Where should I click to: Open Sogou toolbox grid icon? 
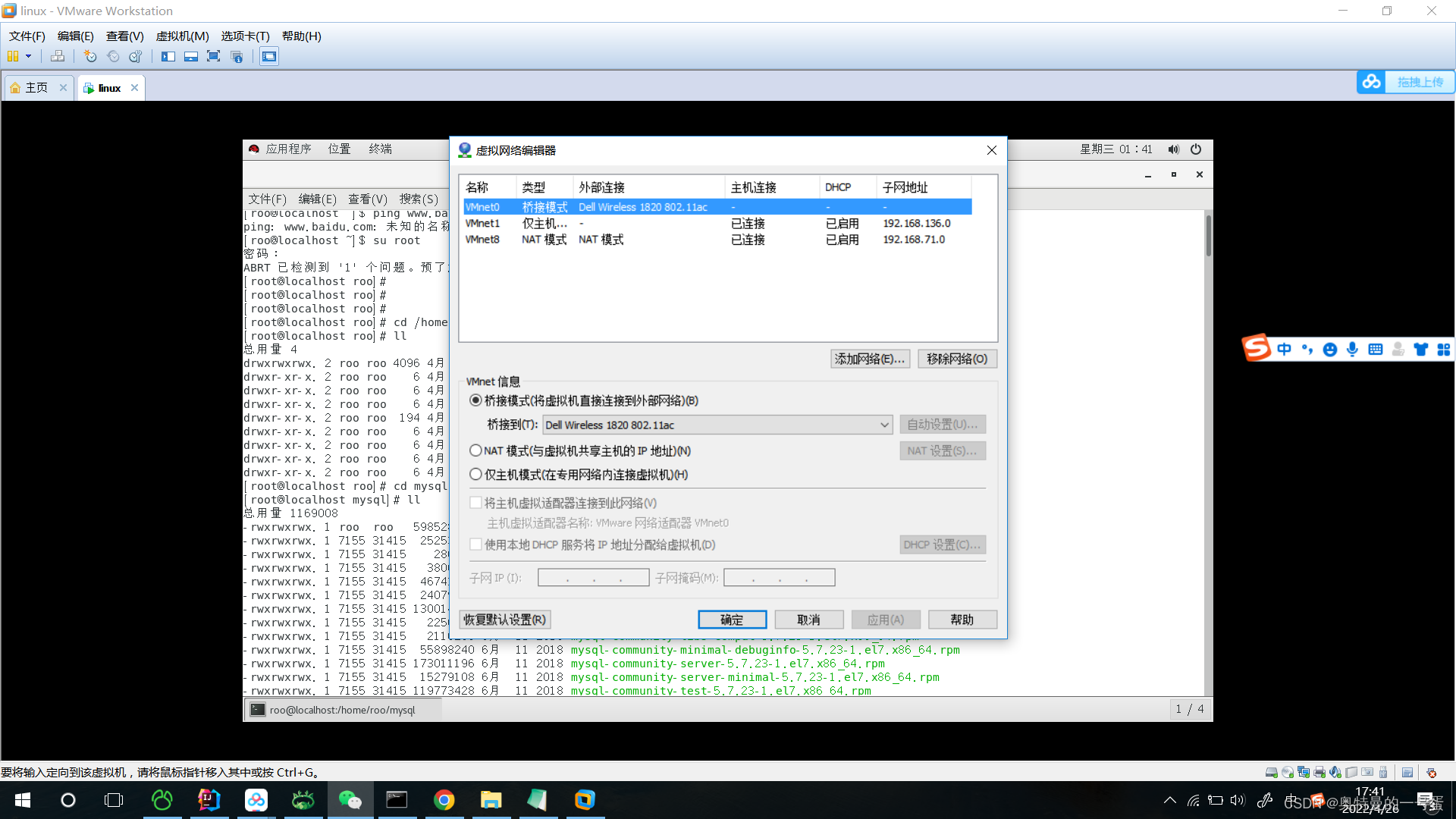coord(1444,350)
